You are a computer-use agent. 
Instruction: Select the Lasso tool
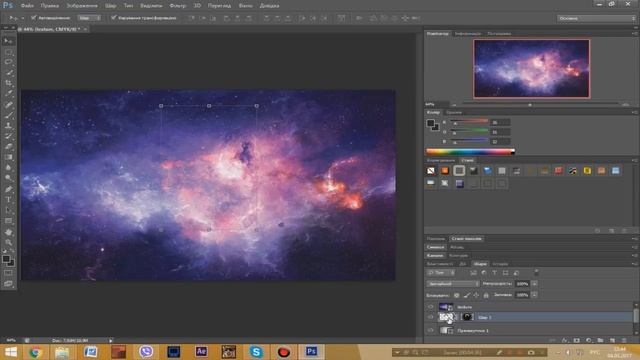click(9, 62)
